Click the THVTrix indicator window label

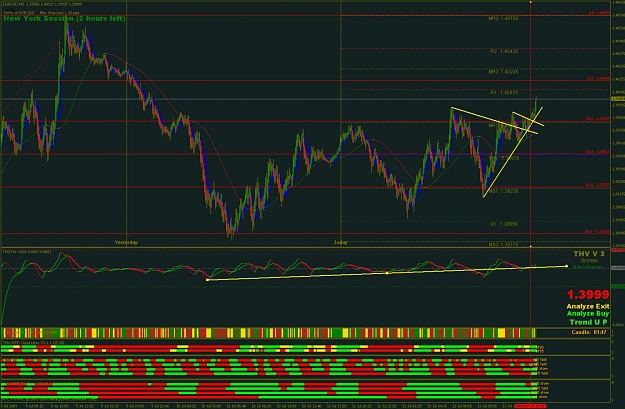coord(27,252)
